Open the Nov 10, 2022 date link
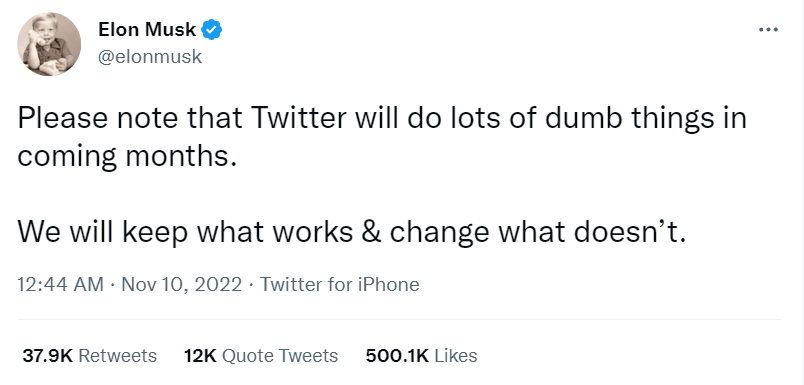The image size is (804, 385). [181, 284]
